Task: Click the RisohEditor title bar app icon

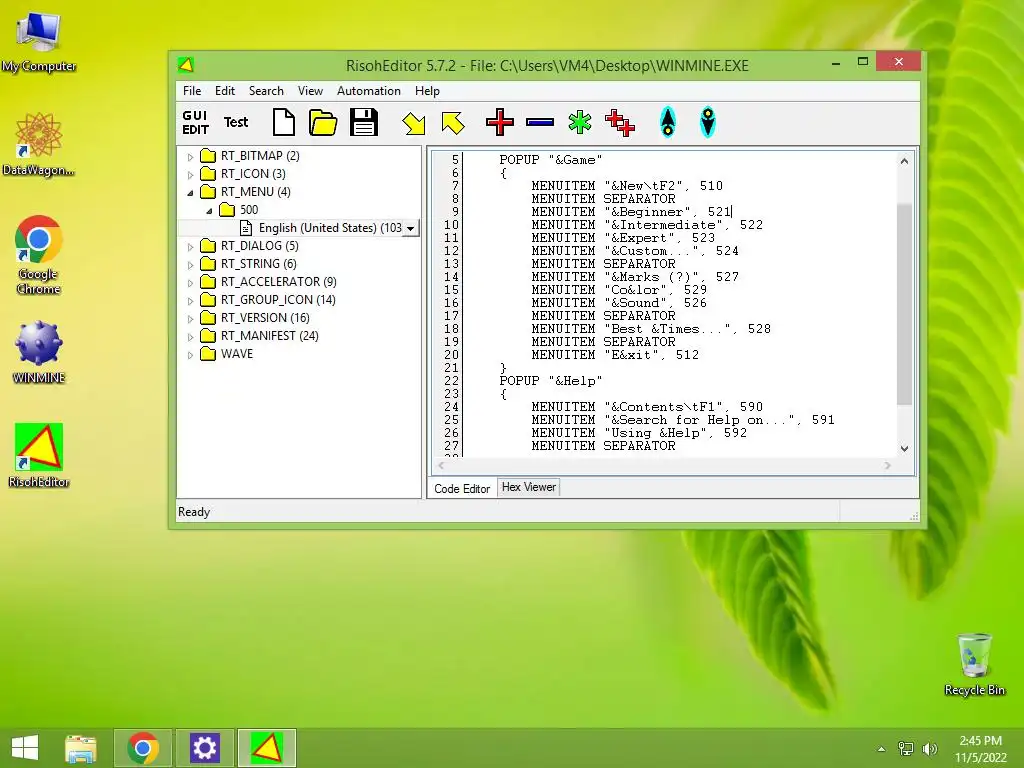Action: coord(186,65)
